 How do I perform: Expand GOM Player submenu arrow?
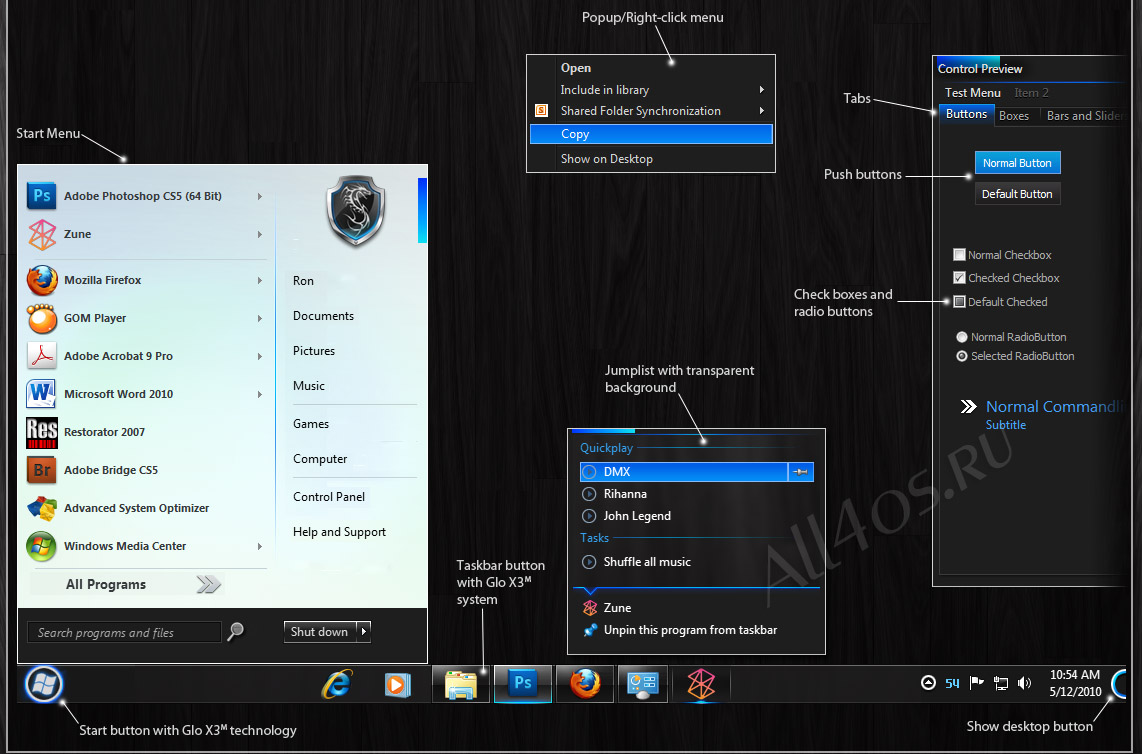point(259,318)
